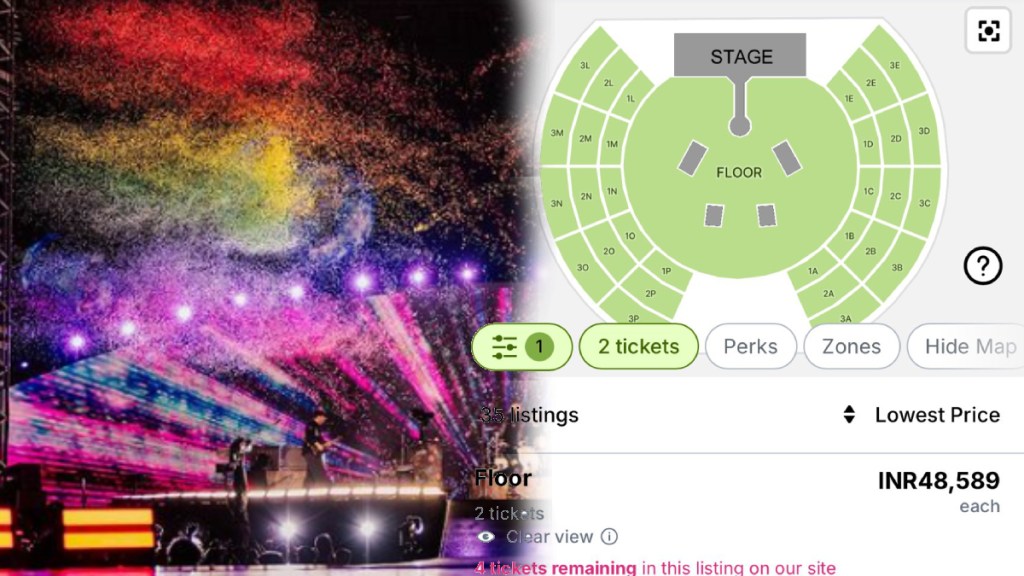The image size is (1024, 576).
Task: Toggle the Perks filter chip
Action: pos(750,347)
